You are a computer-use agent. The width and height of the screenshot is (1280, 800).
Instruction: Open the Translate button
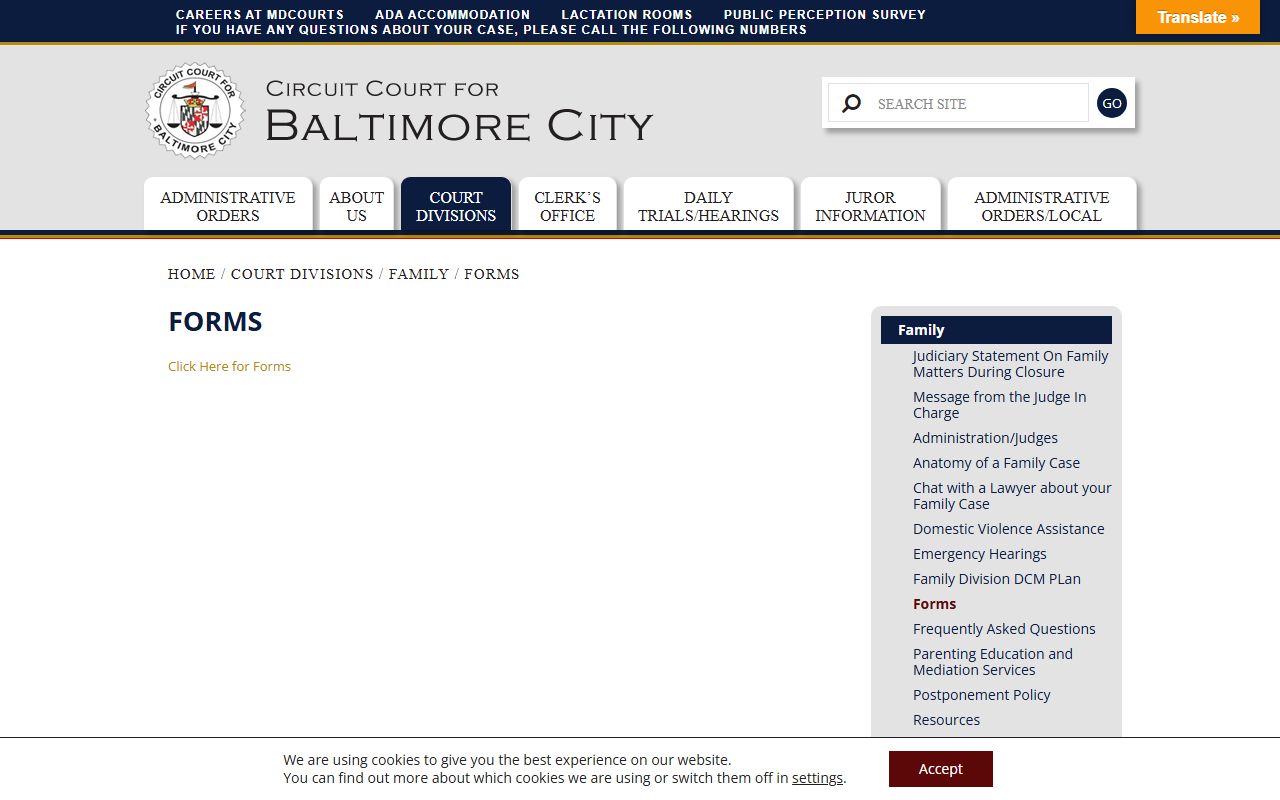click(x=1198, y=17)
